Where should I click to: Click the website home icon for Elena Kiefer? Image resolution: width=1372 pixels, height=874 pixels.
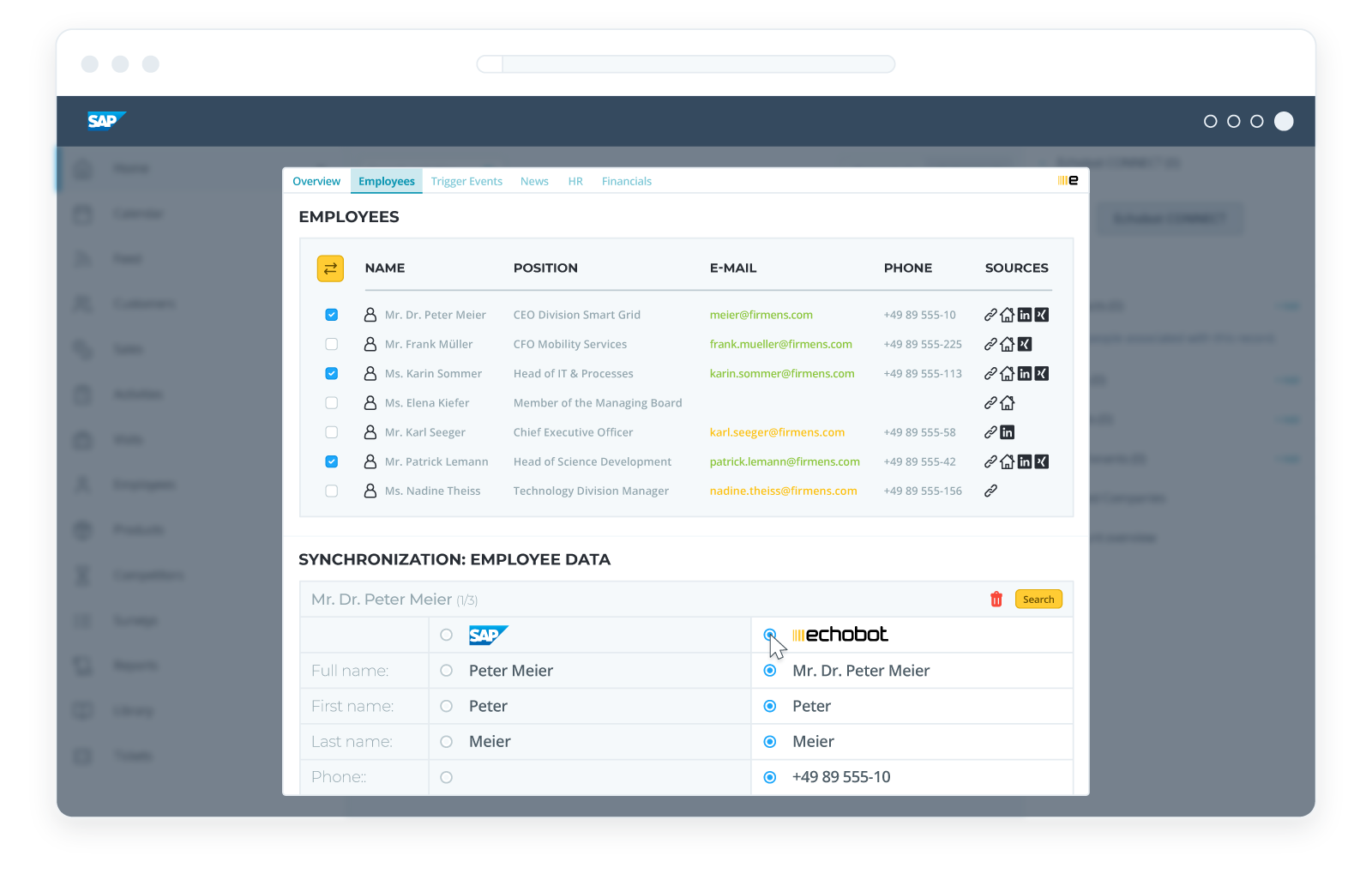1008,402
